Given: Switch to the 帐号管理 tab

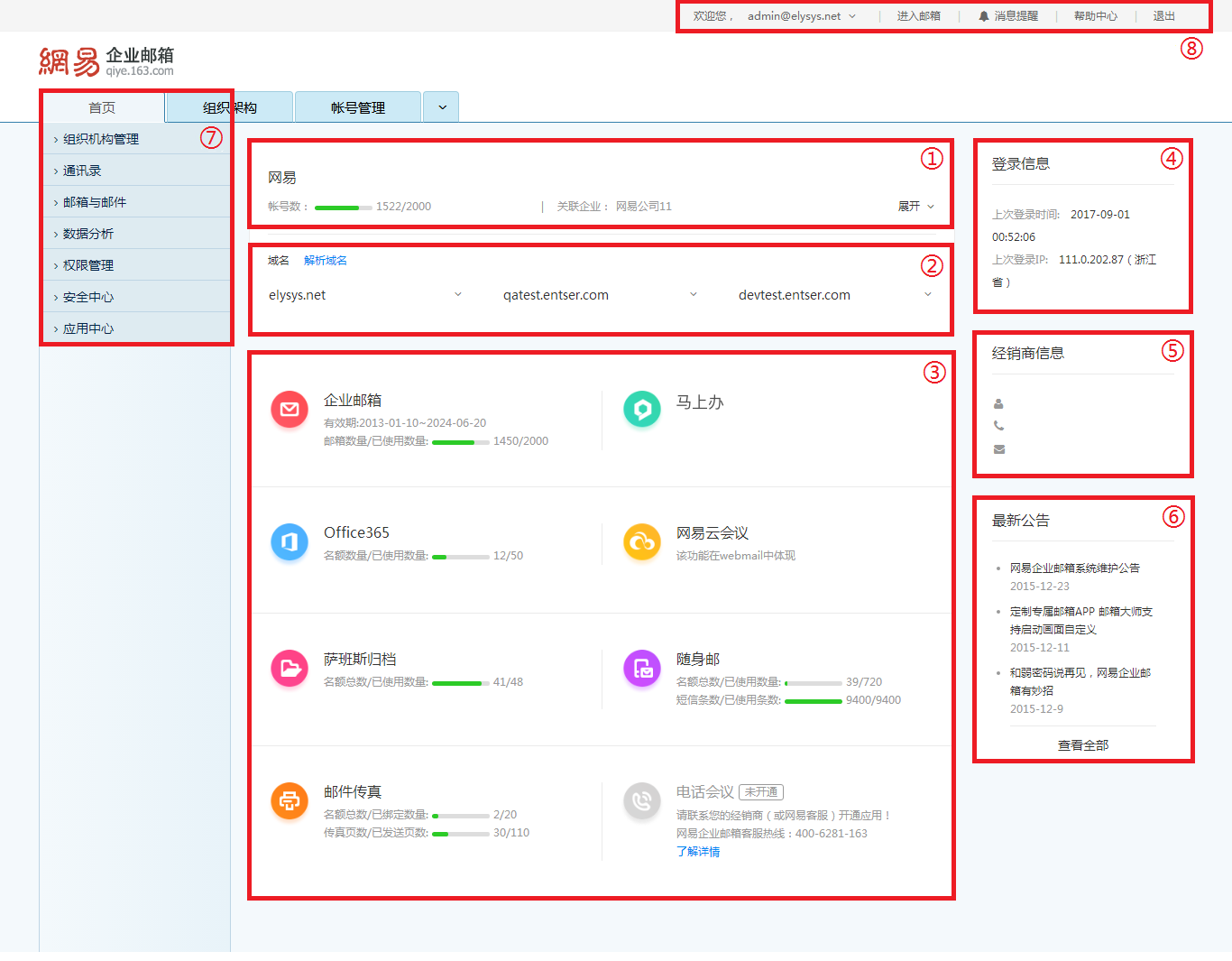Looking at the screenshot, I should click(358, 107).
